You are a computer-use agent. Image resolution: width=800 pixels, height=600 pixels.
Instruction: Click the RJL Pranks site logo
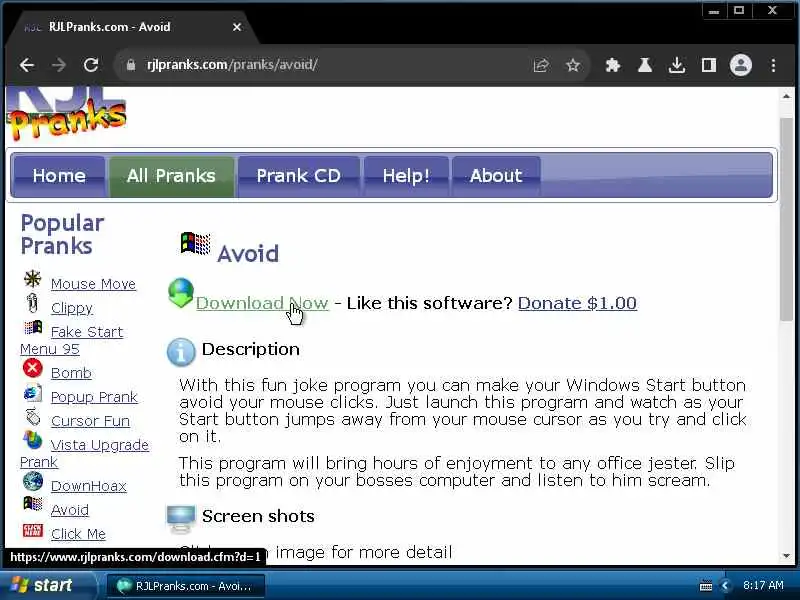[67, 114]
